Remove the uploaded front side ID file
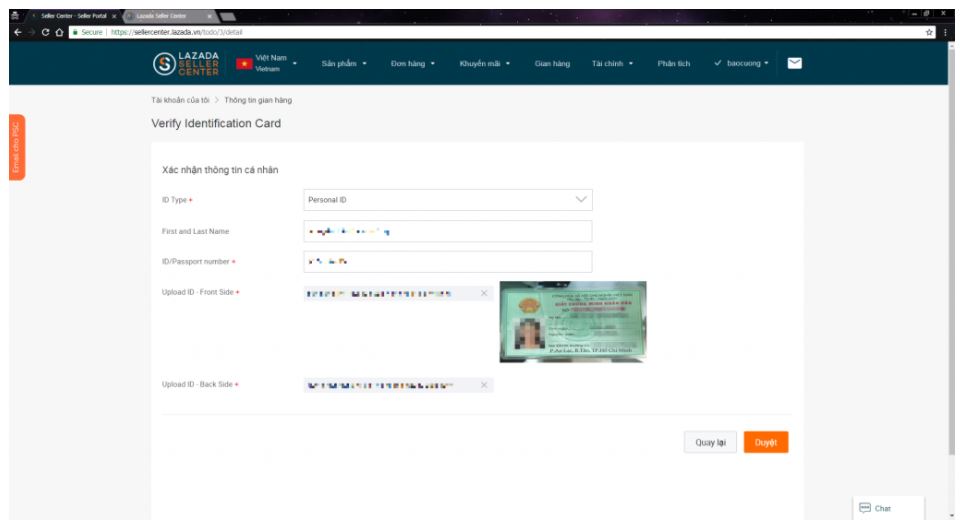The width and height of the screenshot is (960, 531). click(x=484, y=293)
